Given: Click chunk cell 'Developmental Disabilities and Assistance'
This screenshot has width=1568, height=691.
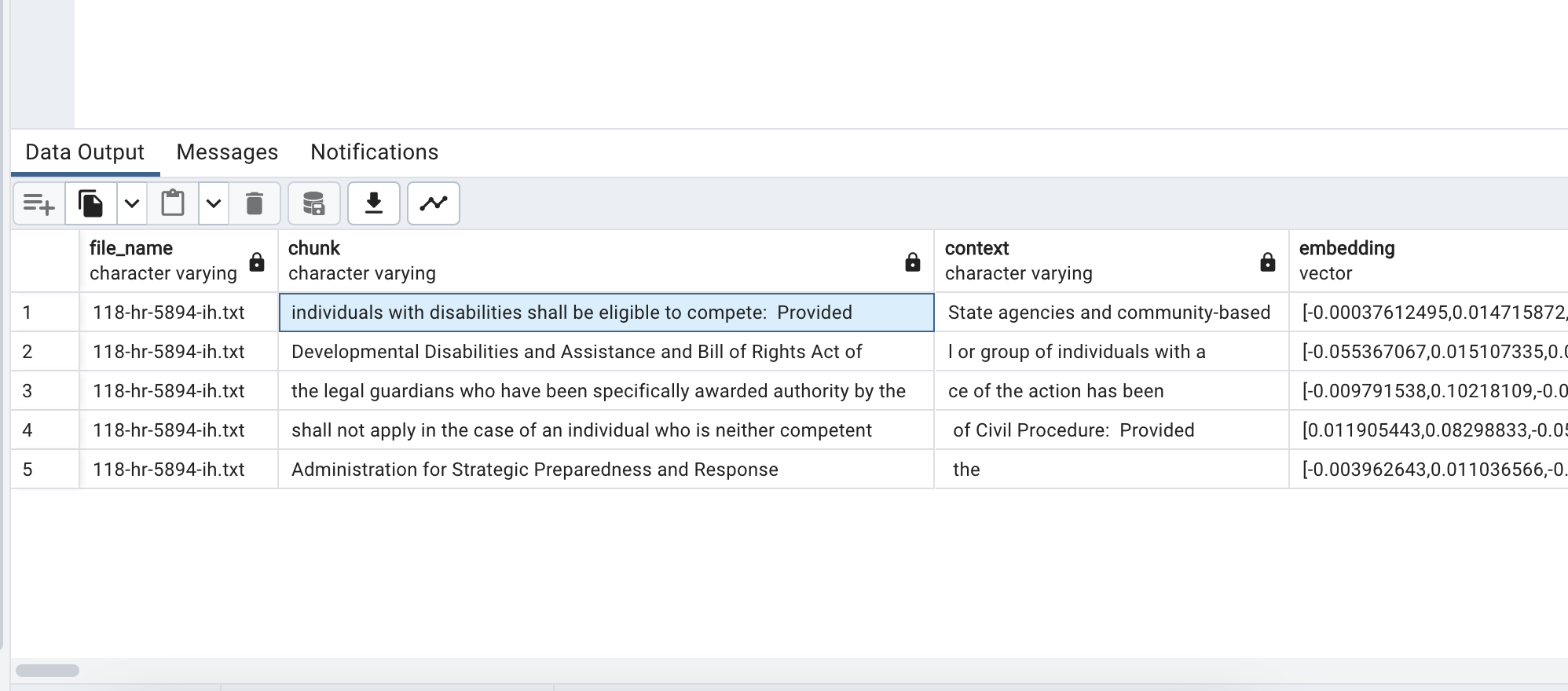Looking at the screenshot, I should 606,352.
